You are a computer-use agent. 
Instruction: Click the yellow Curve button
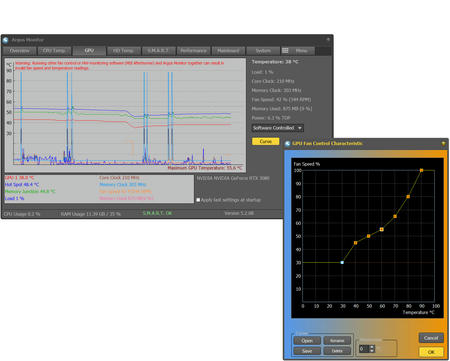pyautogui.click(x=265, y=141)
